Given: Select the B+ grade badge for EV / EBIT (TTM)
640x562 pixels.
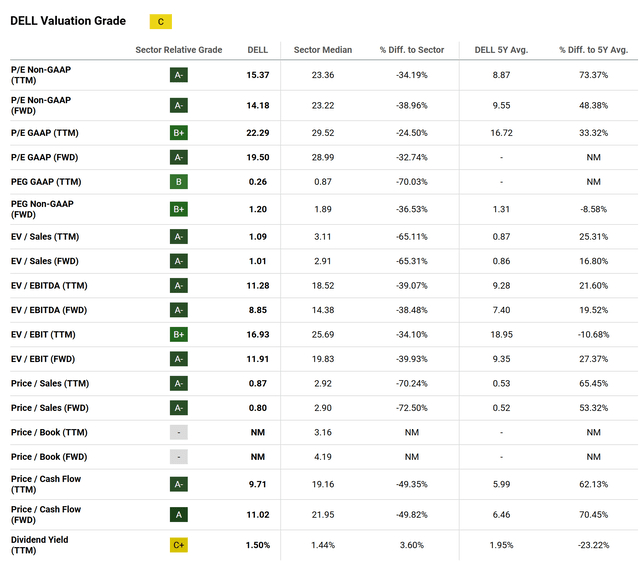Looking at the screenshot, I should coord(179,335).
